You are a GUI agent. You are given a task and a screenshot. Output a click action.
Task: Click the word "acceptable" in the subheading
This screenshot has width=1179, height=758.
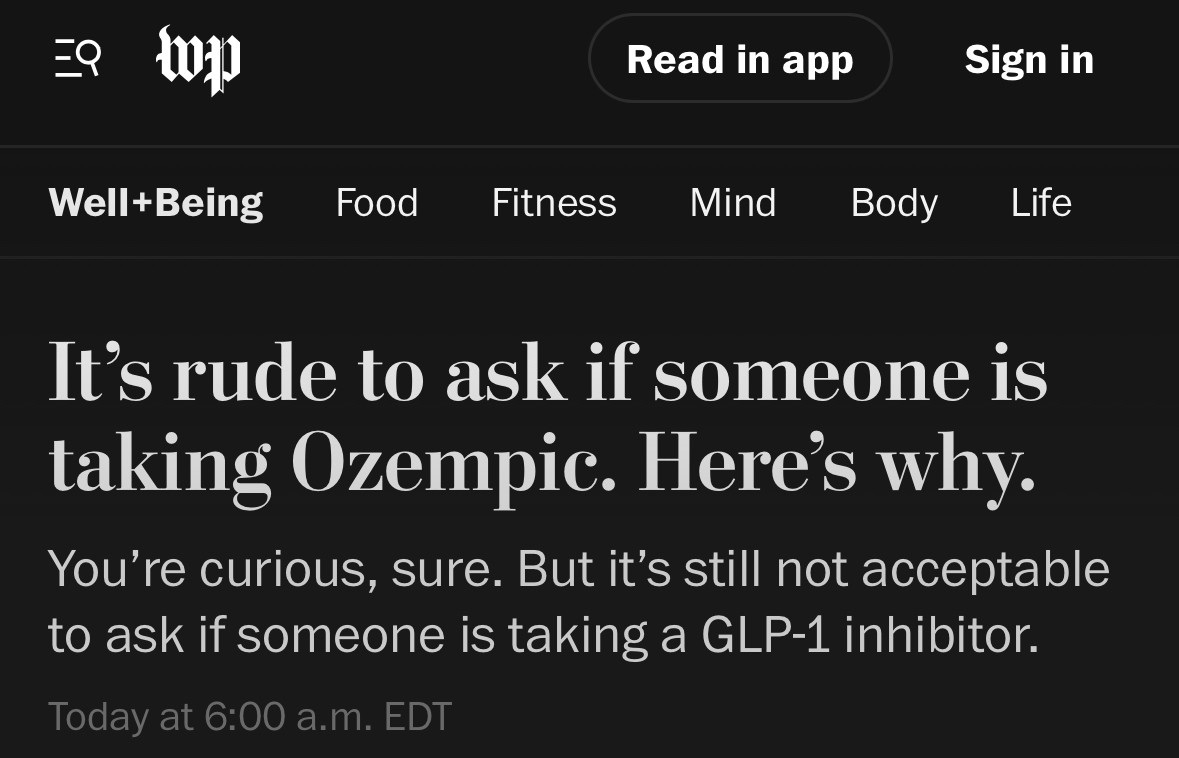[x=985, y=569]
